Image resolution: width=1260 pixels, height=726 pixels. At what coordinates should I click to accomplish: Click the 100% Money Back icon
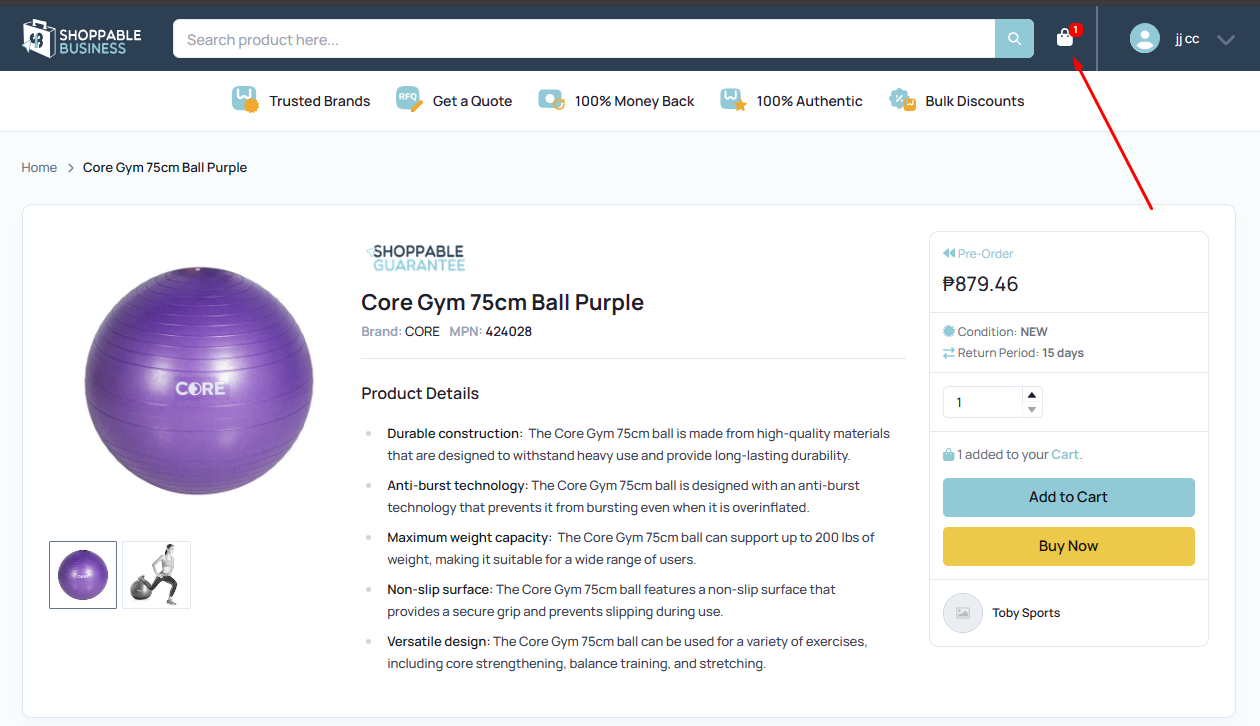tap(551, 99)
